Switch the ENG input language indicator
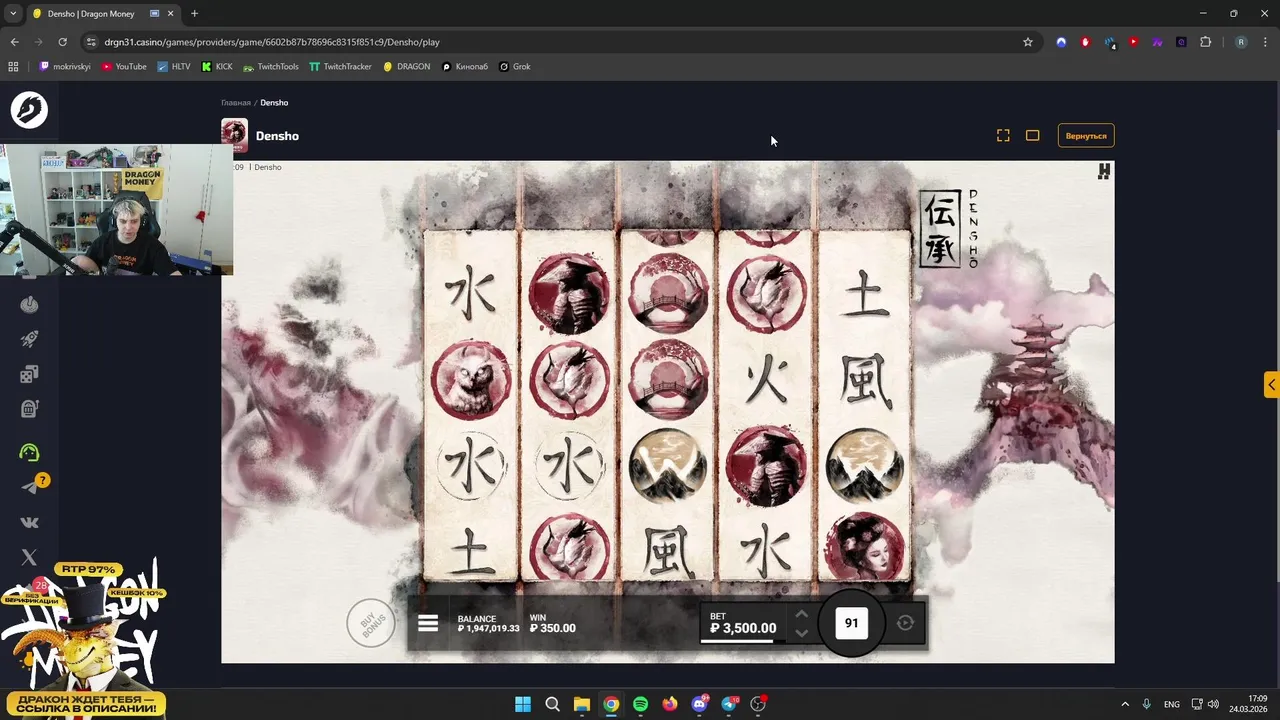 [x=1172, y=704]
